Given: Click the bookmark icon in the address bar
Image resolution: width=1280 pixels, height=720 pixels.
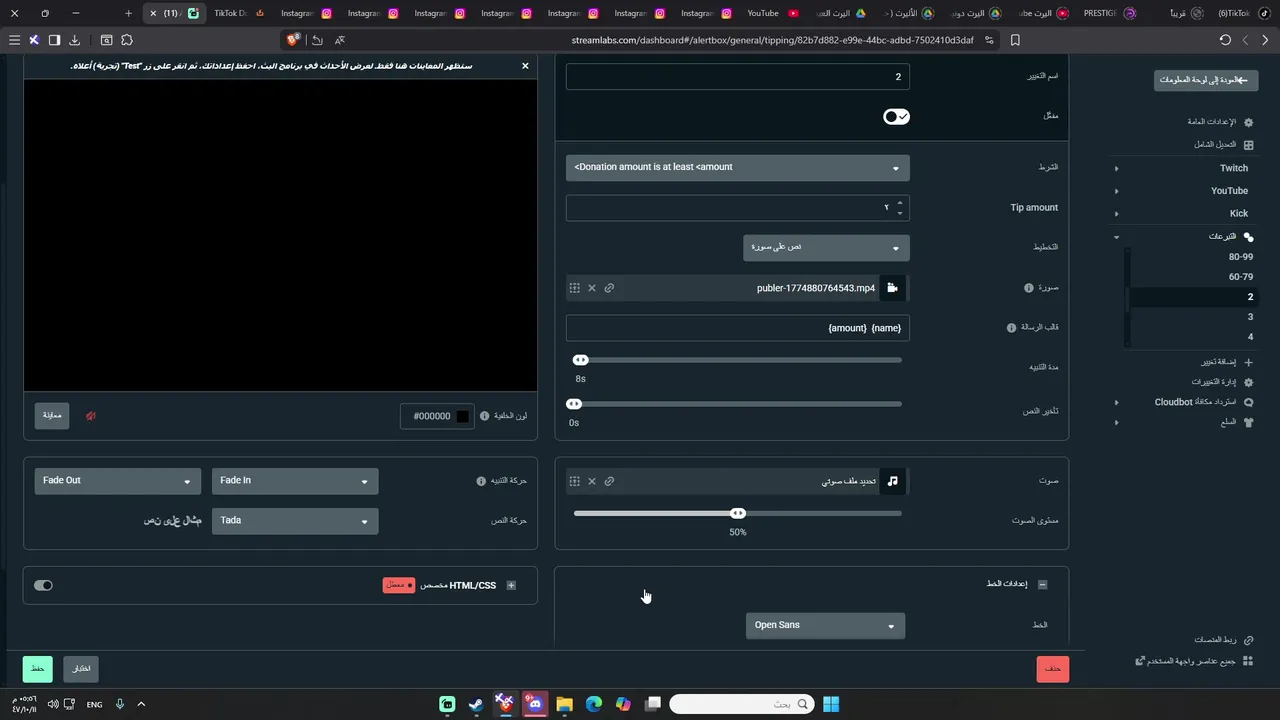Looking at the screenshot, I should click(x=1015, y=40).
